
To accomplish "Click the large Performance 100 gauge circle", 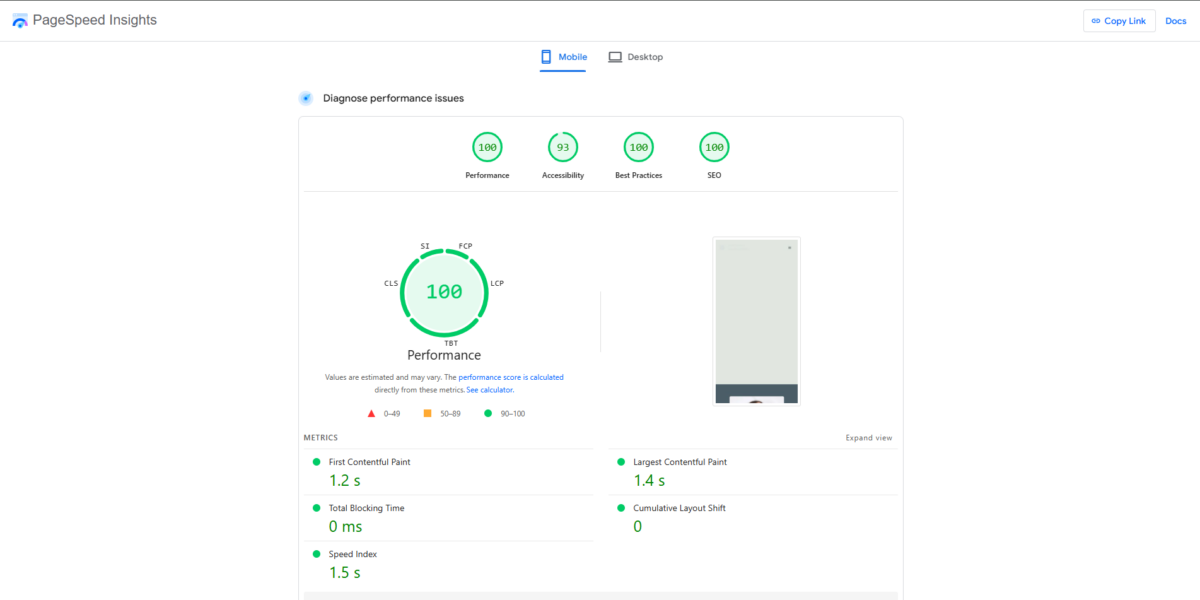I will [444, 292].
